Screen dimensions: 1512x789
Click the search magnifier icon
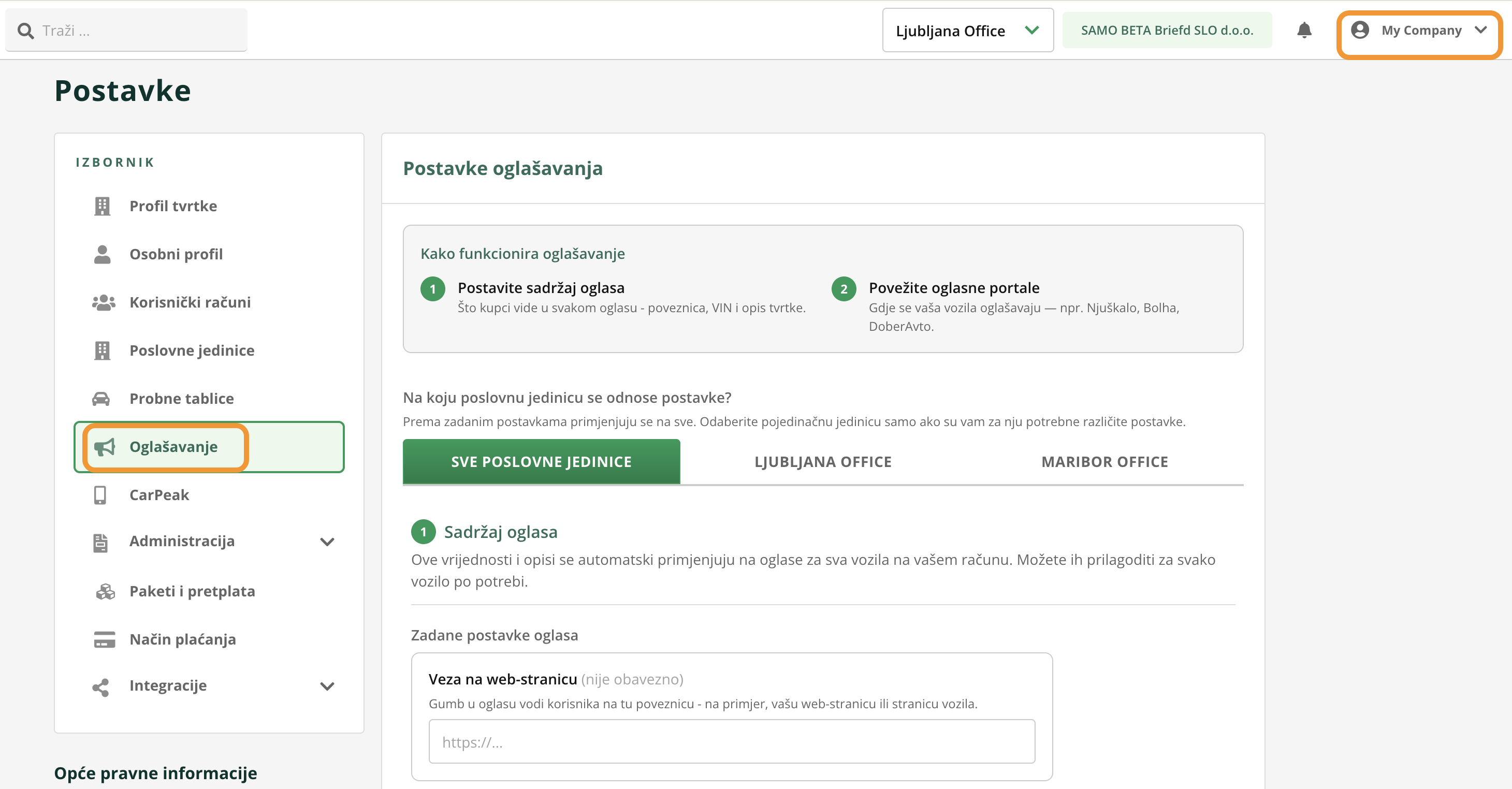click(x=25, y=31)
